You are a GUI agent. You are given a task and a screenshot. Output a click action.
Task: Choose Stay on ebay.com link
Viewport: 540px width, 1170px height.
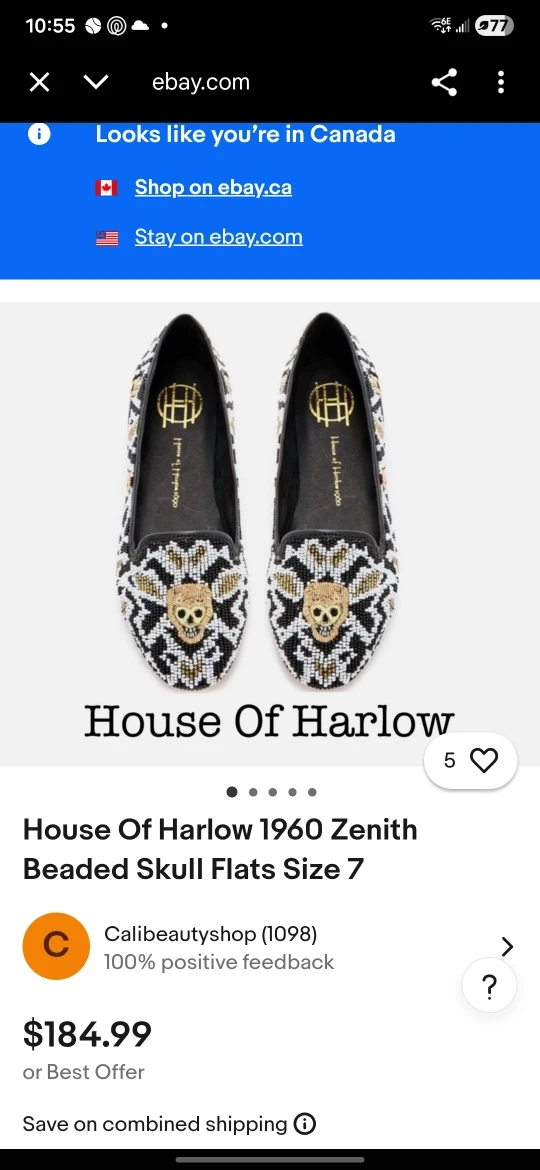pos(219,237)
